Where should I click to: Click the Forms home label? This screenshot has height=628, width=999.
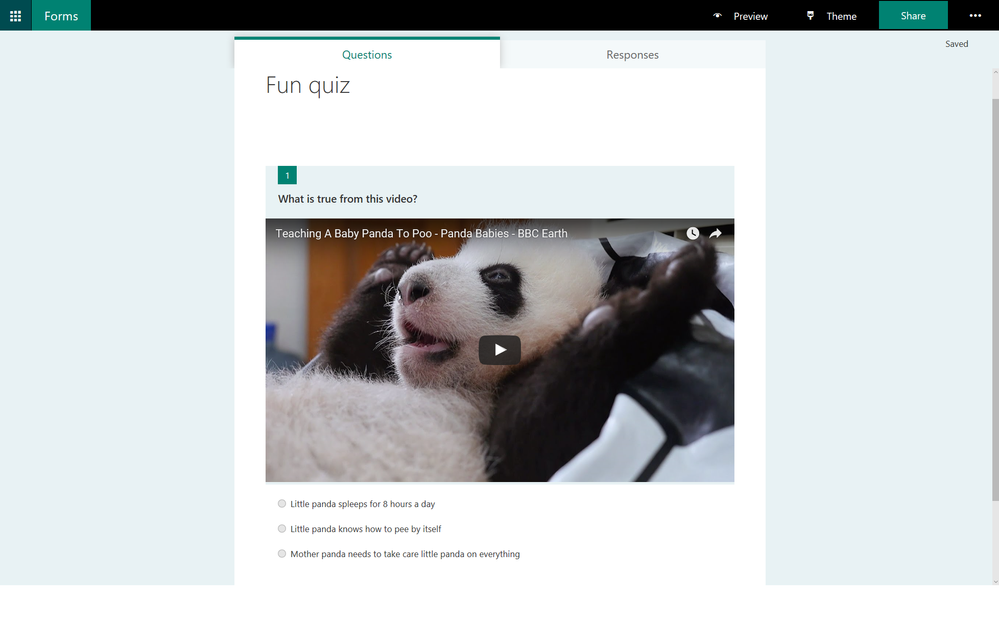[61, 16]
